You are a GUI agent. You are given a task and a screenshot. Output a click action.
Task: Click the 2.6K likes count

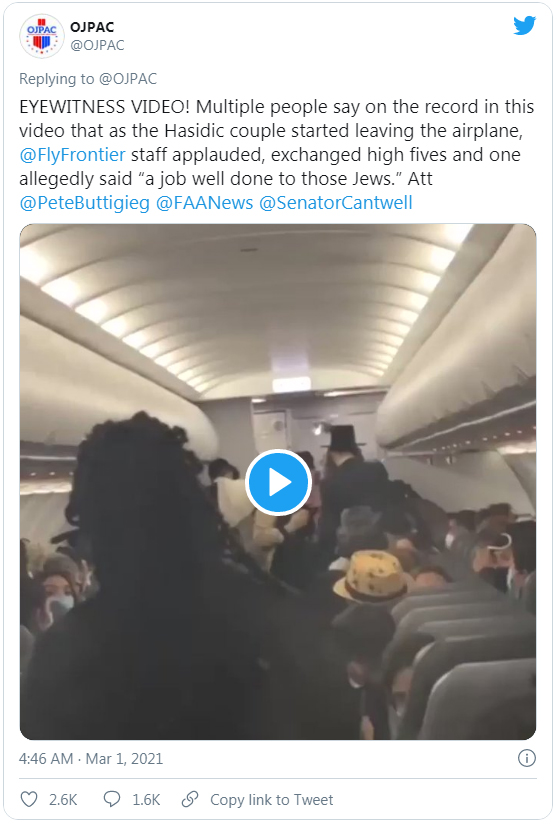coord(63,800)
